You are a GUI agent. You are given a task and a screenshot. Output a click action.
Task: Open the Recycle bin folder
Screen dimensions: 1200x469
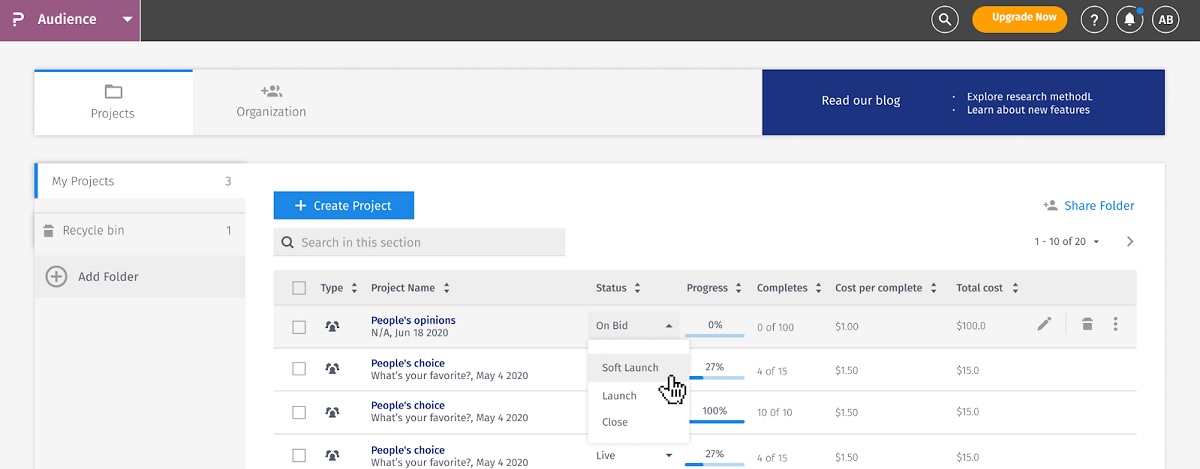pyautogui.click(x=140, y=230)
